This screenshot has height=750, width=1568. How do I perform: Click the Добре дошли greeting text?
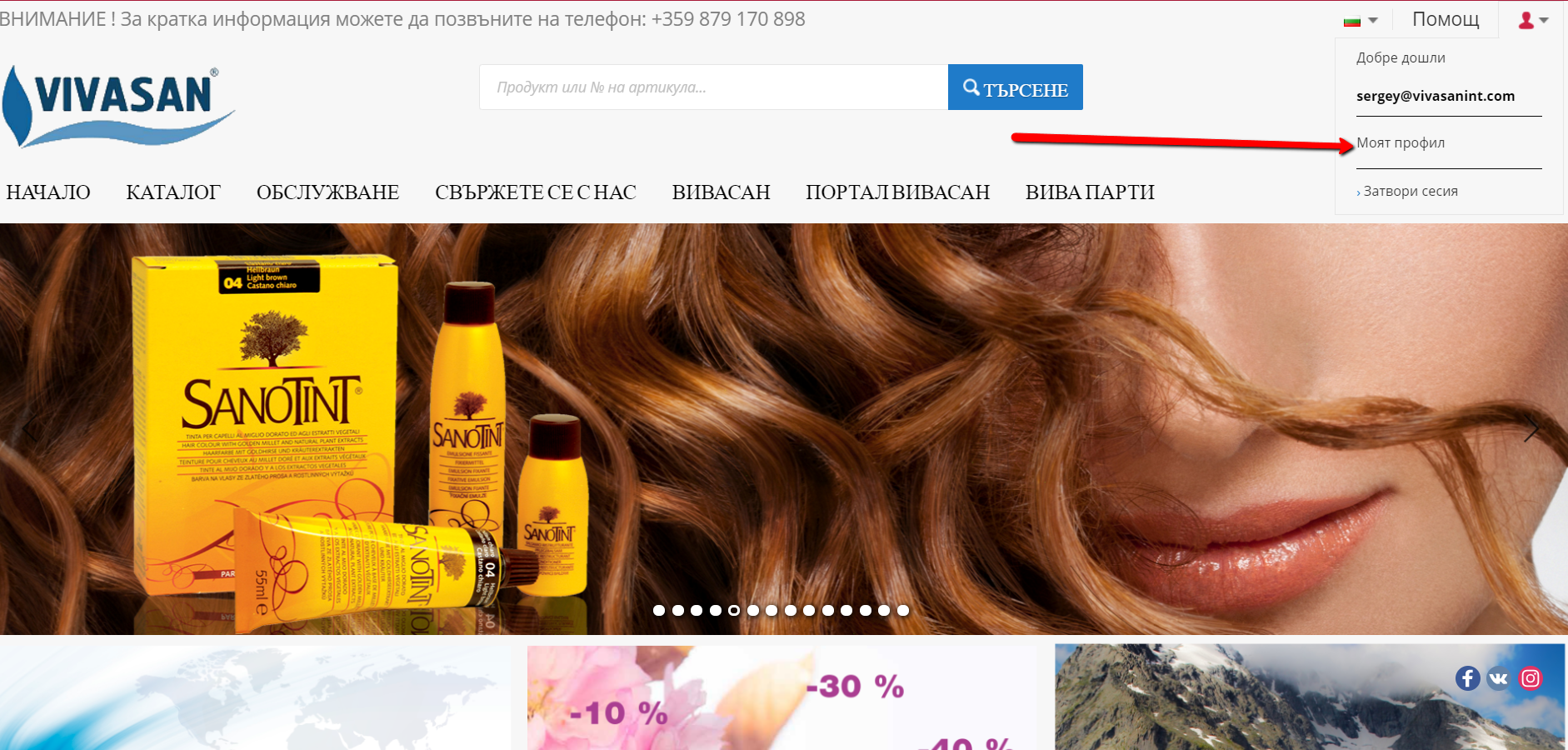(x=1401, y=57)
